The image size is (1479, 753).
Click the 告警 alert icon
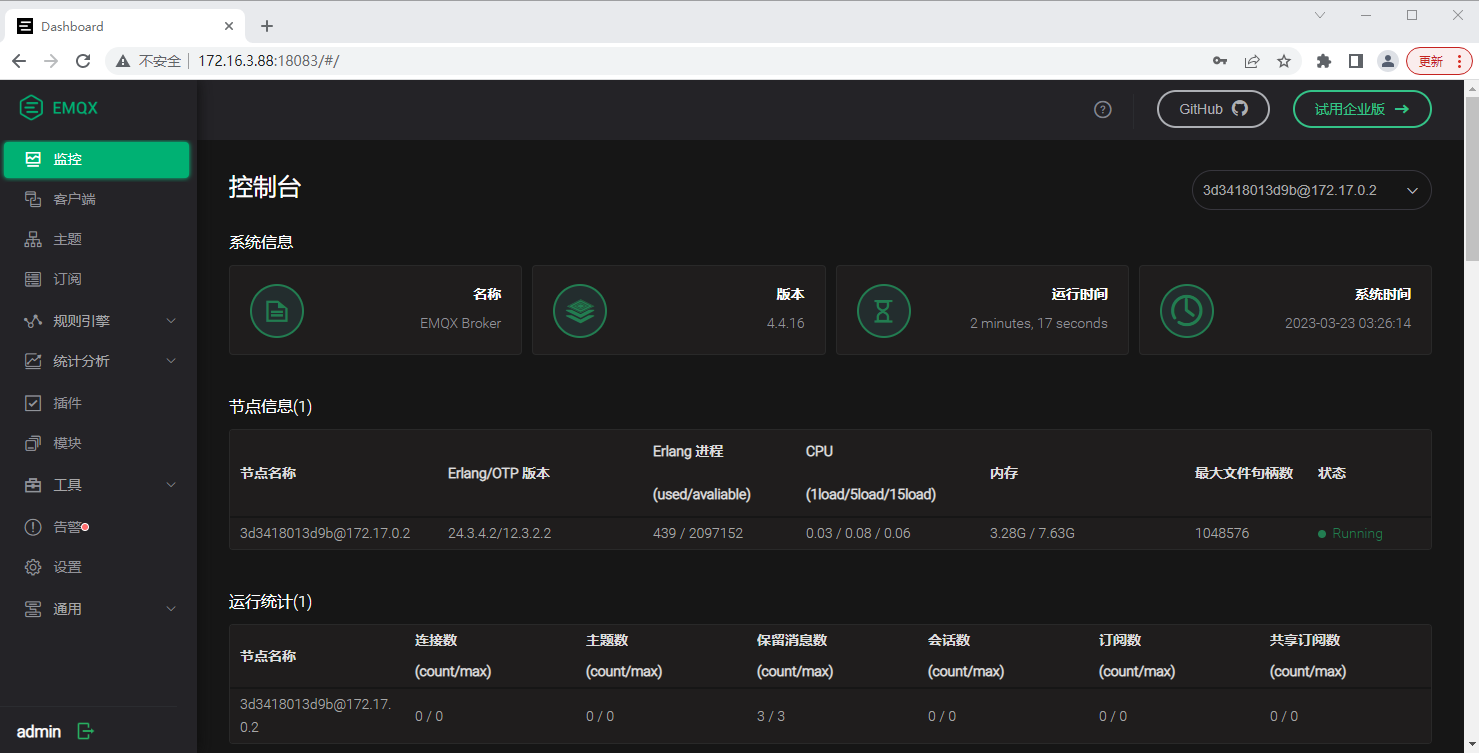click(x=33, y=527)
